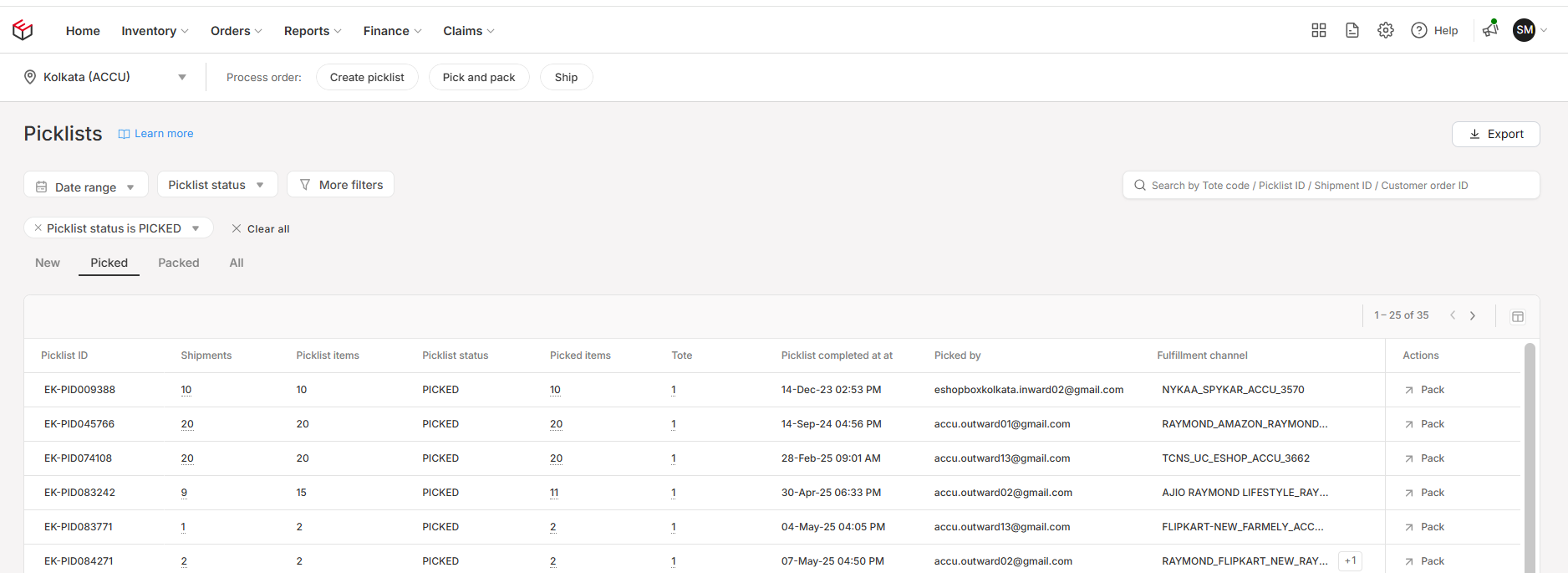Expand the Inventory menu
The height and width of the screenshot is (573, 1568).
coord(155,31)
